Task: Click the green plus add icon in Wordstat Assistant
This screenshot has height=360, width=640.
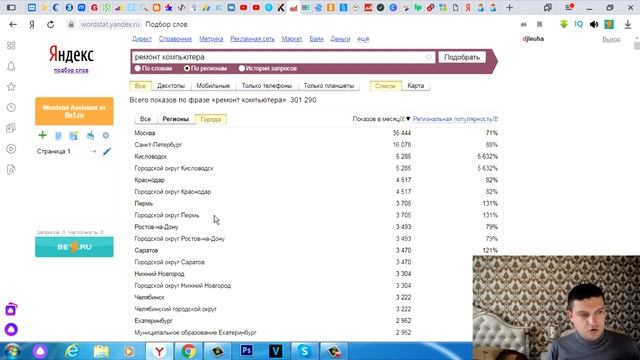Action: (42, 135)
